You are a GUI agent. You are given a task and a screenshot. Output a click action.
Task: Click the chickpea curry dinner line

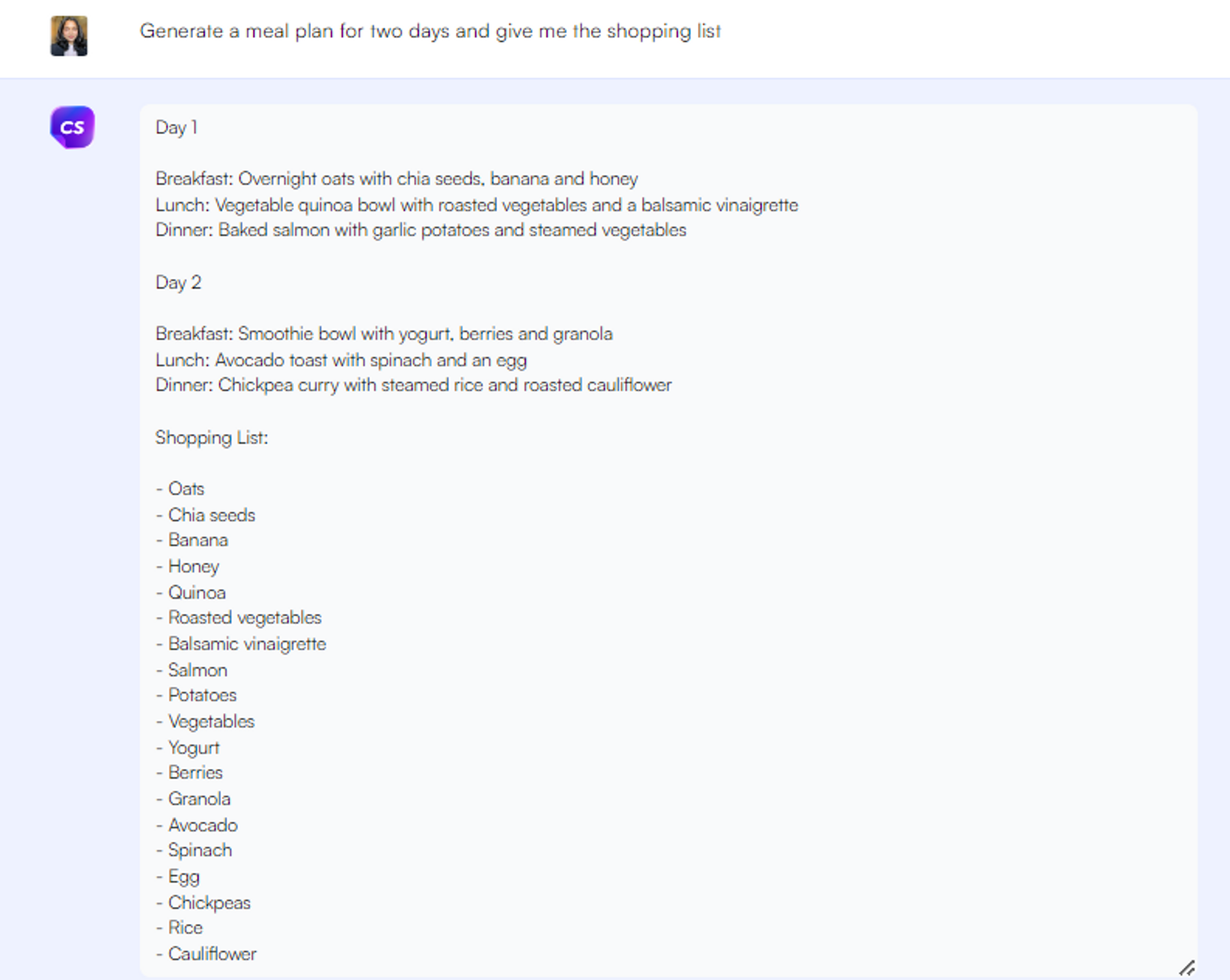(413, 385)
